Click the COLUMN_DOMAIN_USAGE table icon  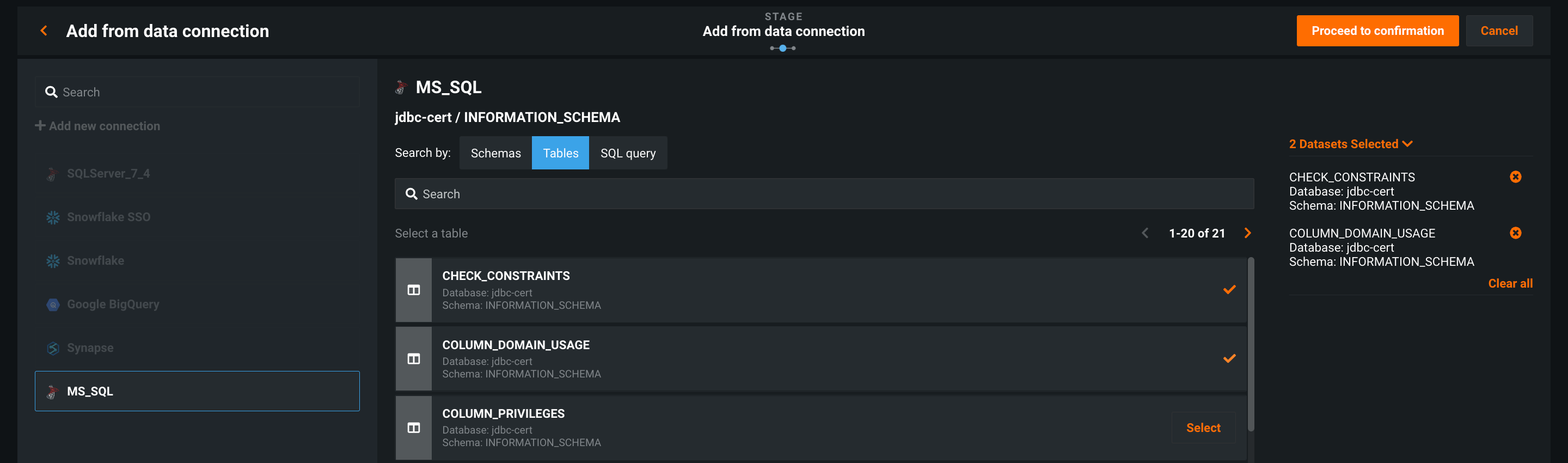[414, 359]
